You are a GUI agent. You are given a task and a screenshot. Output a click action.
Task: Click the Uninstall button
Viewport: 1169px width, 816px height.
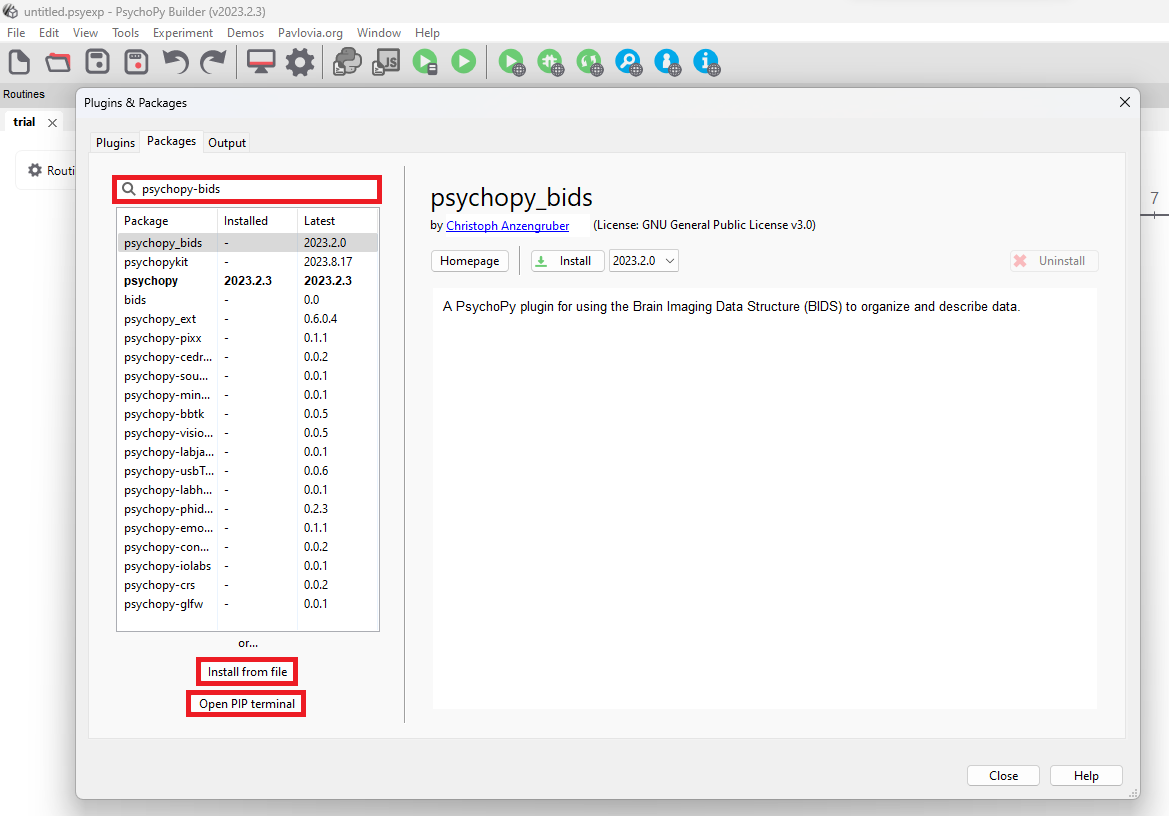pyautogui.click(x=1054, y=261)
